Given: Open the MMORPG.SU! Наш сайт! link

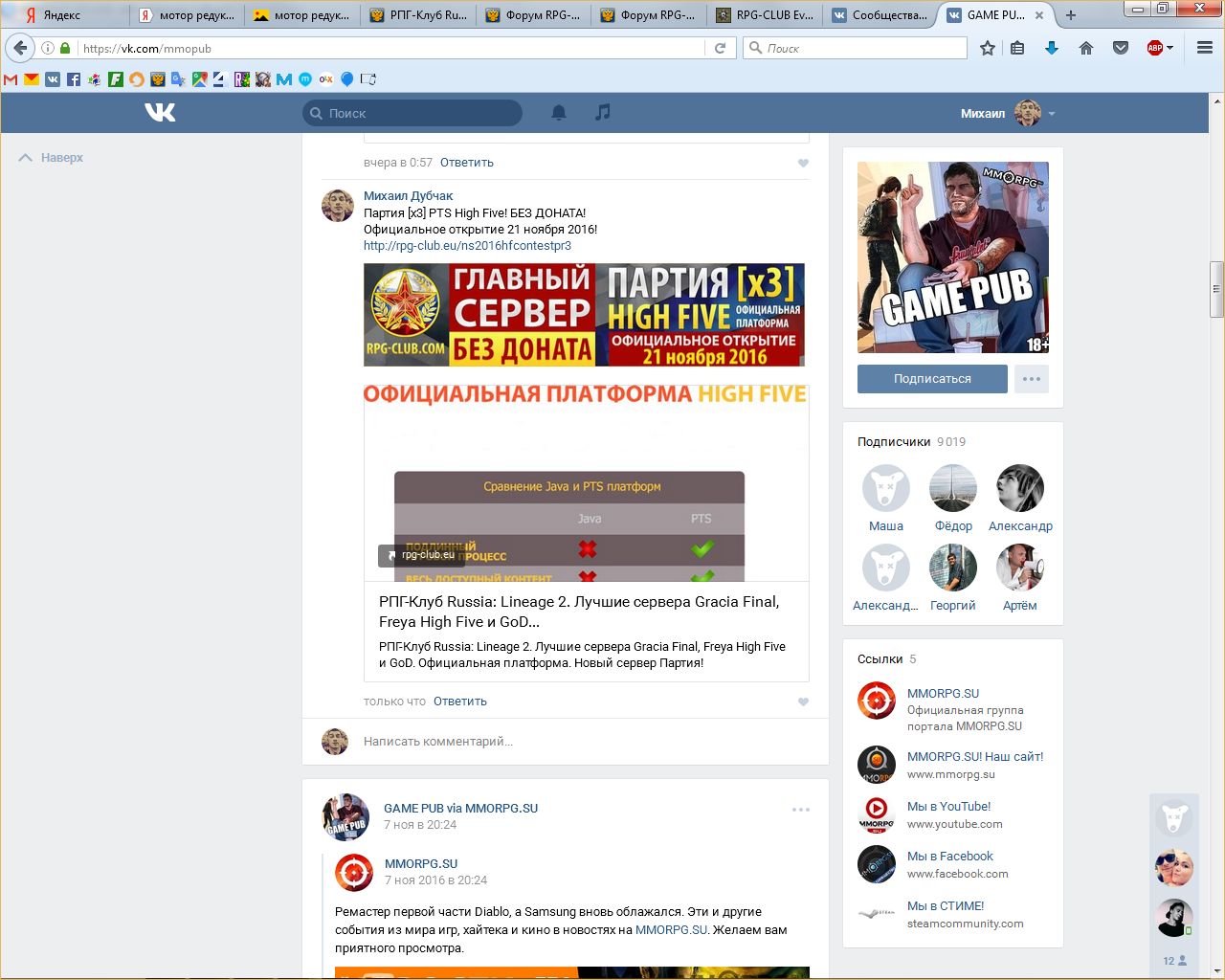Looking at the screenshot, I should point(975,757).
